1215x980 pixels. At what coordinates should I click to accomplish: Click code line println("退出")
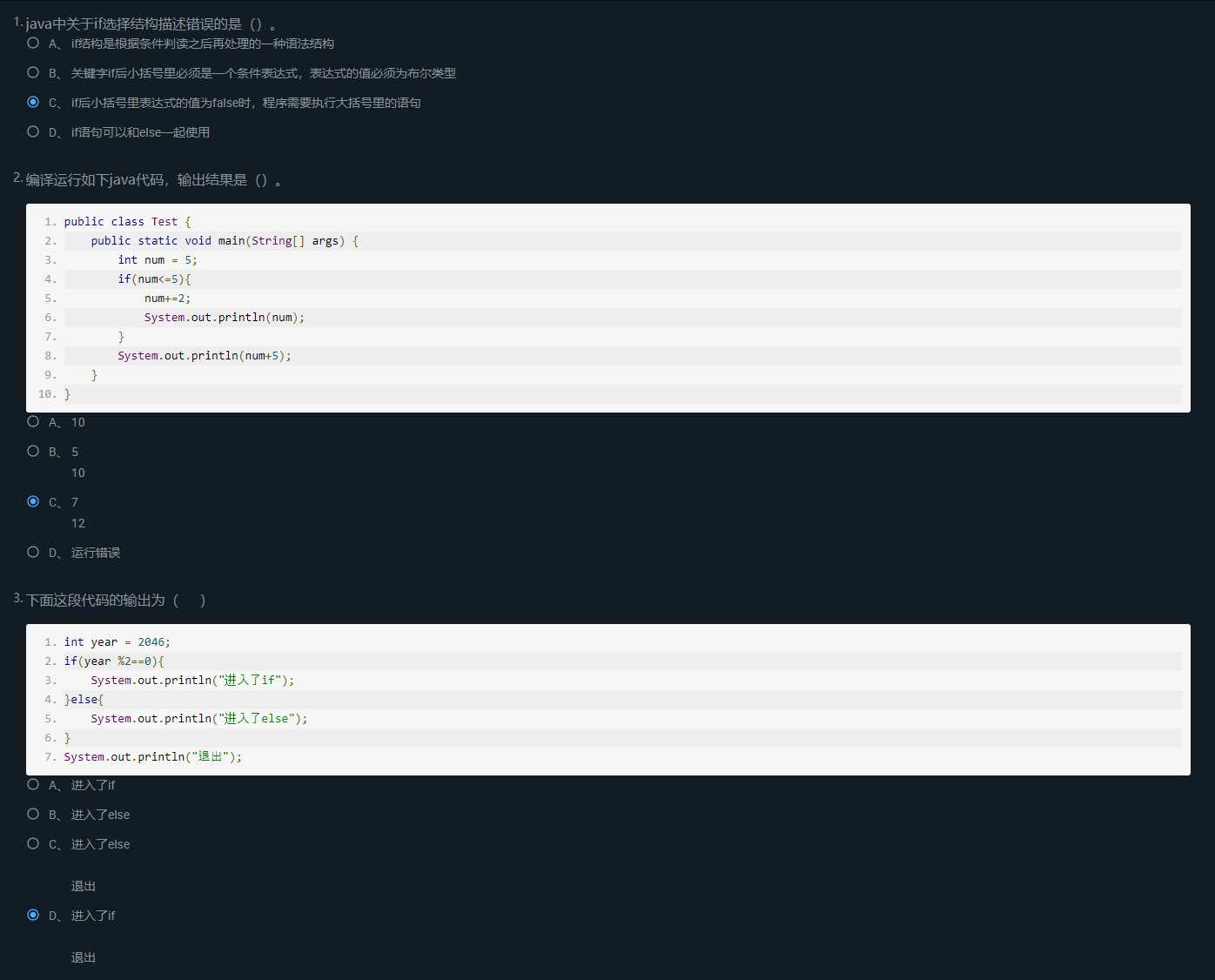point(153,757)
